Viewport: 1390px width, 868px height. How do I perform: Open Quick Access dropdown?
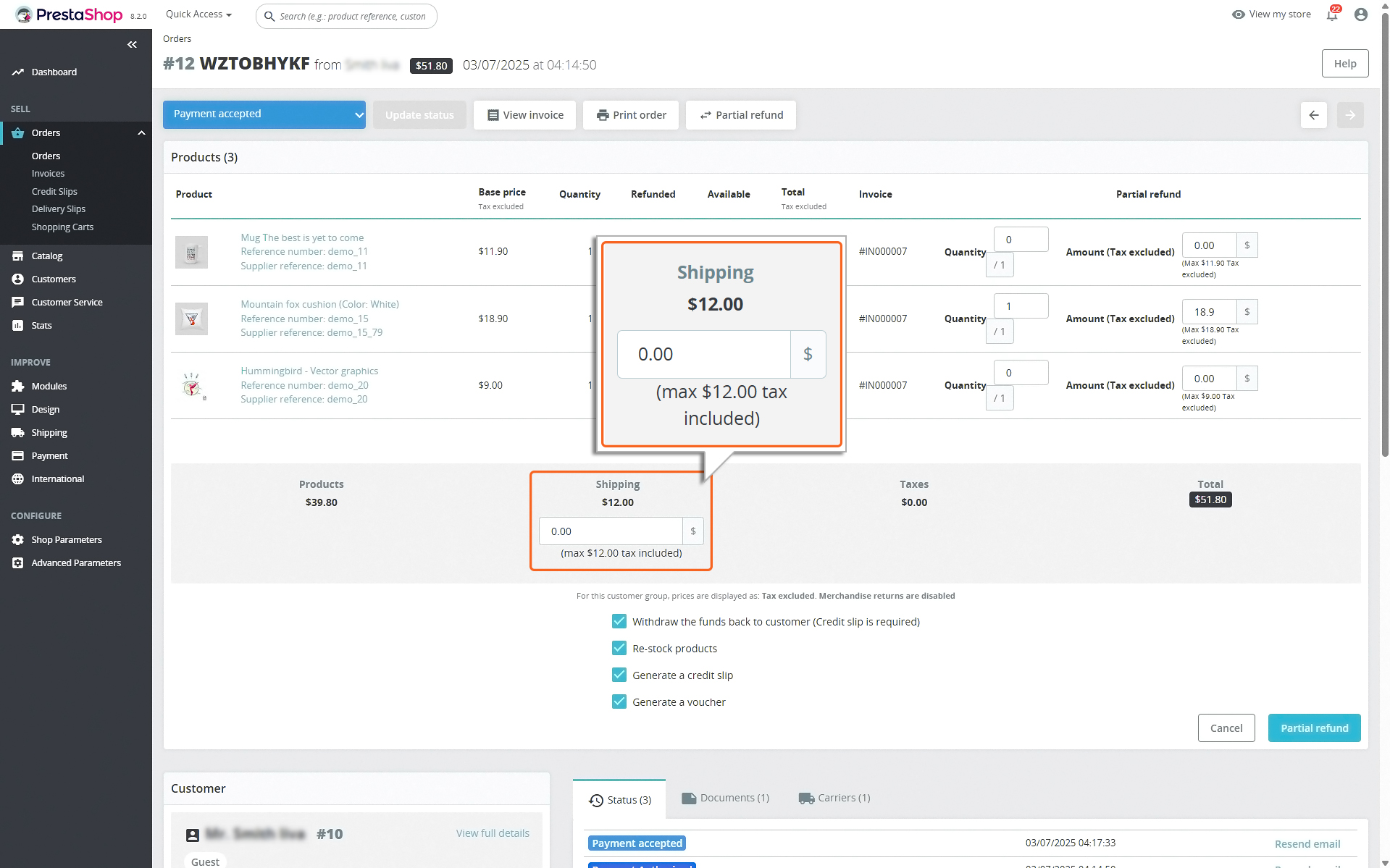pyautogui.click(x=198, y=14)
